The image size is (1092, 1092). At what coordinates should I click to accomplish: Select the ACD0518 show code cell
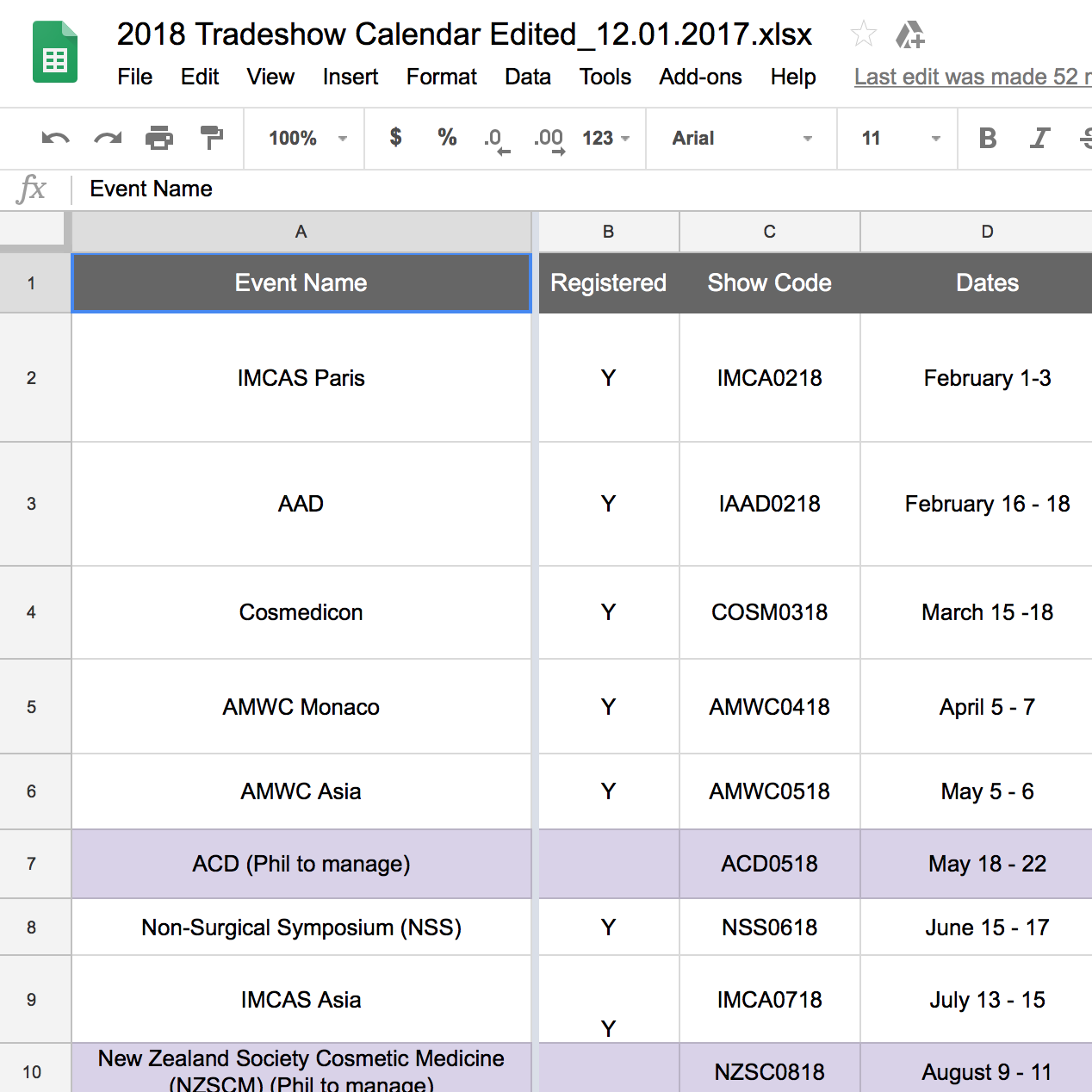770,864
